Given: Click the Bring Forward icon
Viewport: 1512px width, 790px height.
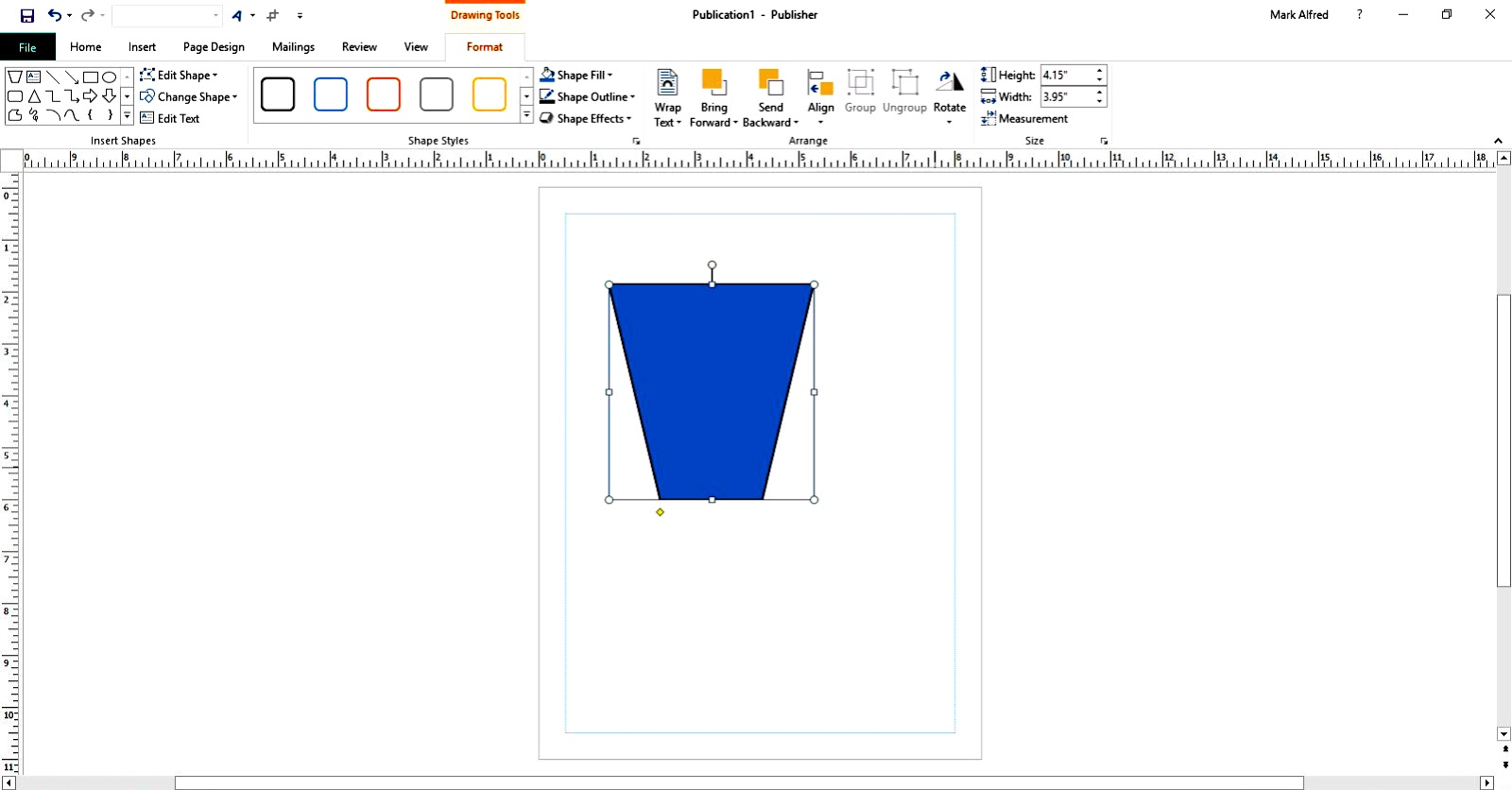Looking at the screenshot, I should tap(713, 83).
